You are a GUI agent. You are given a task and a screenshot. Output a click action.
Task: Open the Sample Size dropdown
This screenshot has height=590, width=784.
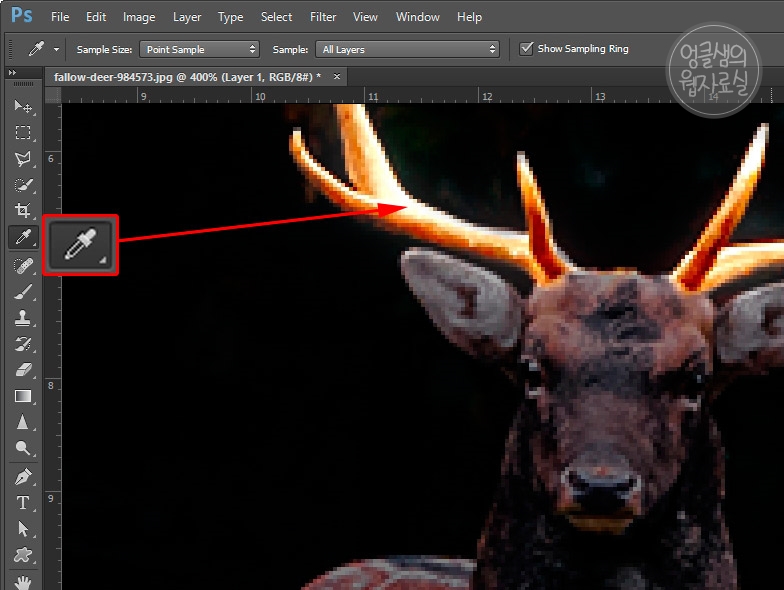pyautogui.click(x=199, y=50)
